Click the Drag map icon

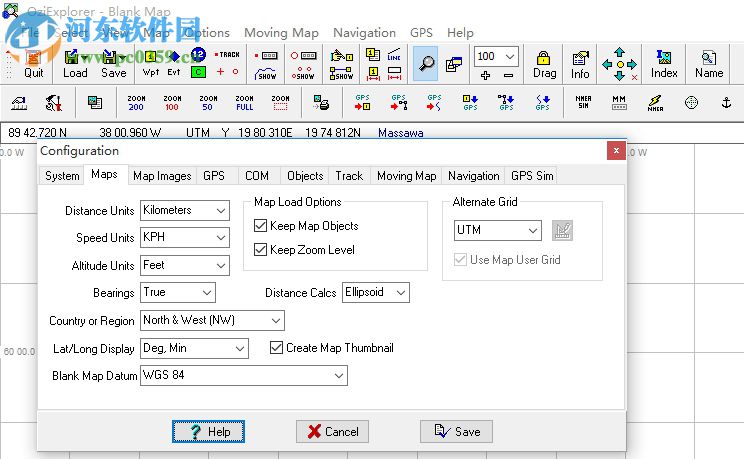click(x=544, y=65)
